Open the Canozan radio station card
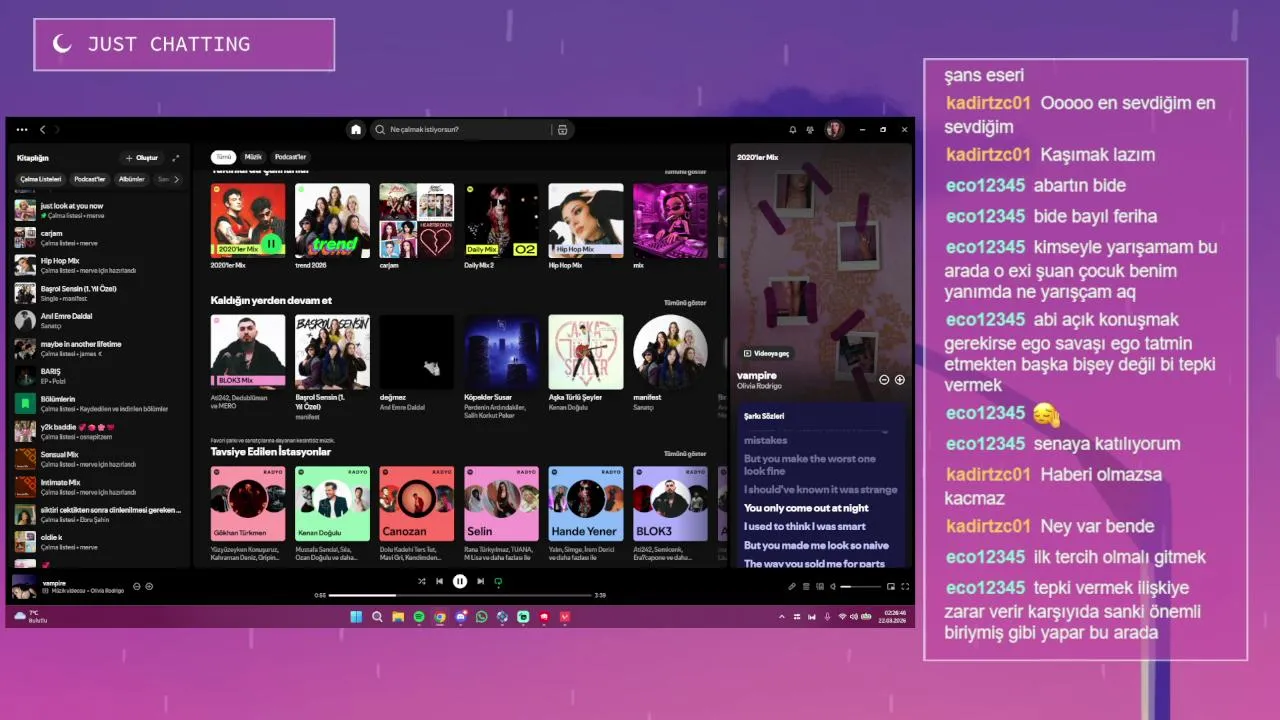Viewport: 1280px width, 720px height. [x=416, y=513]
